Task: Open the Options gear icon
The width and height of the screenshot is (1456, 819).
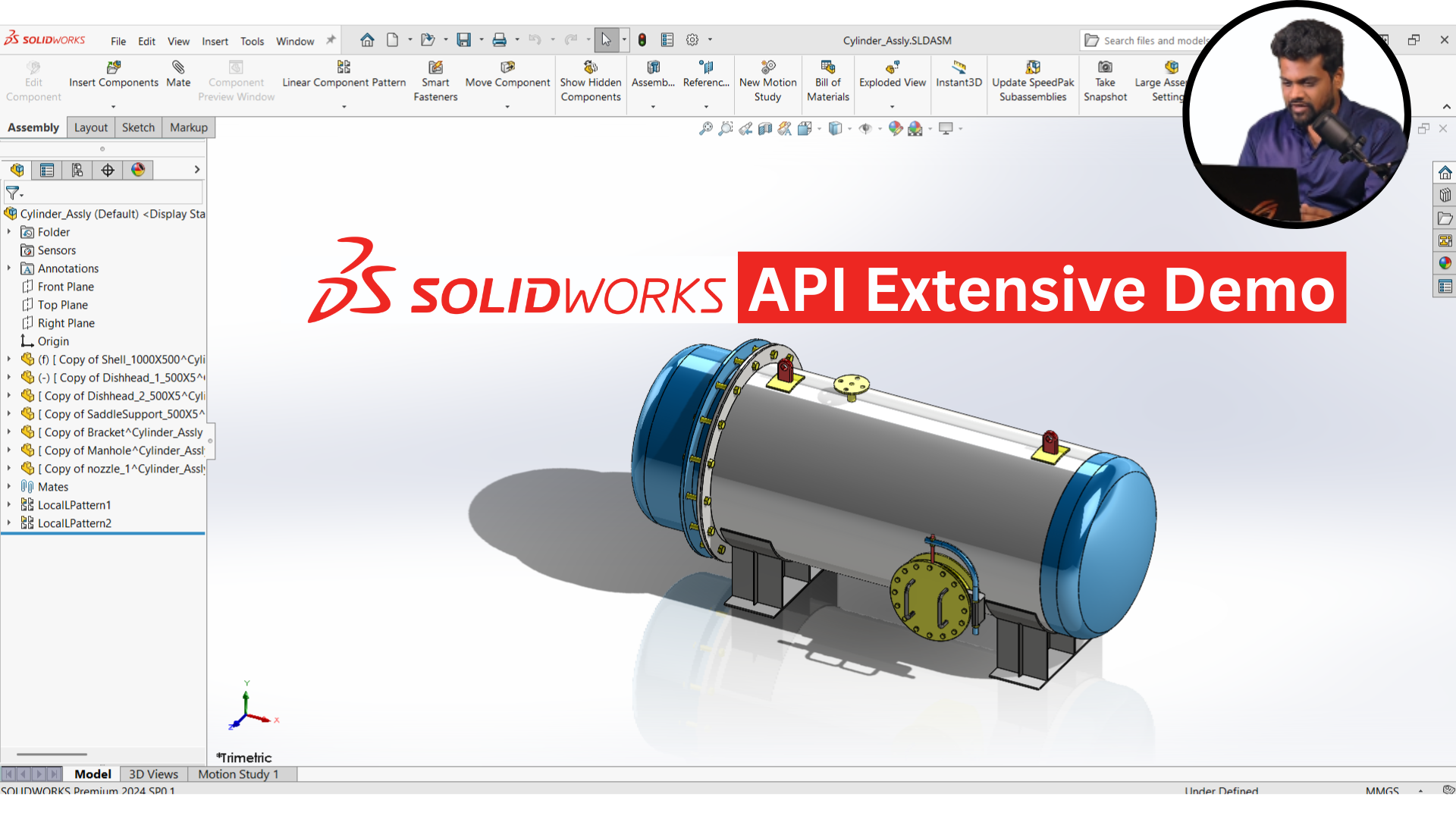Action: tap(692, 40)
